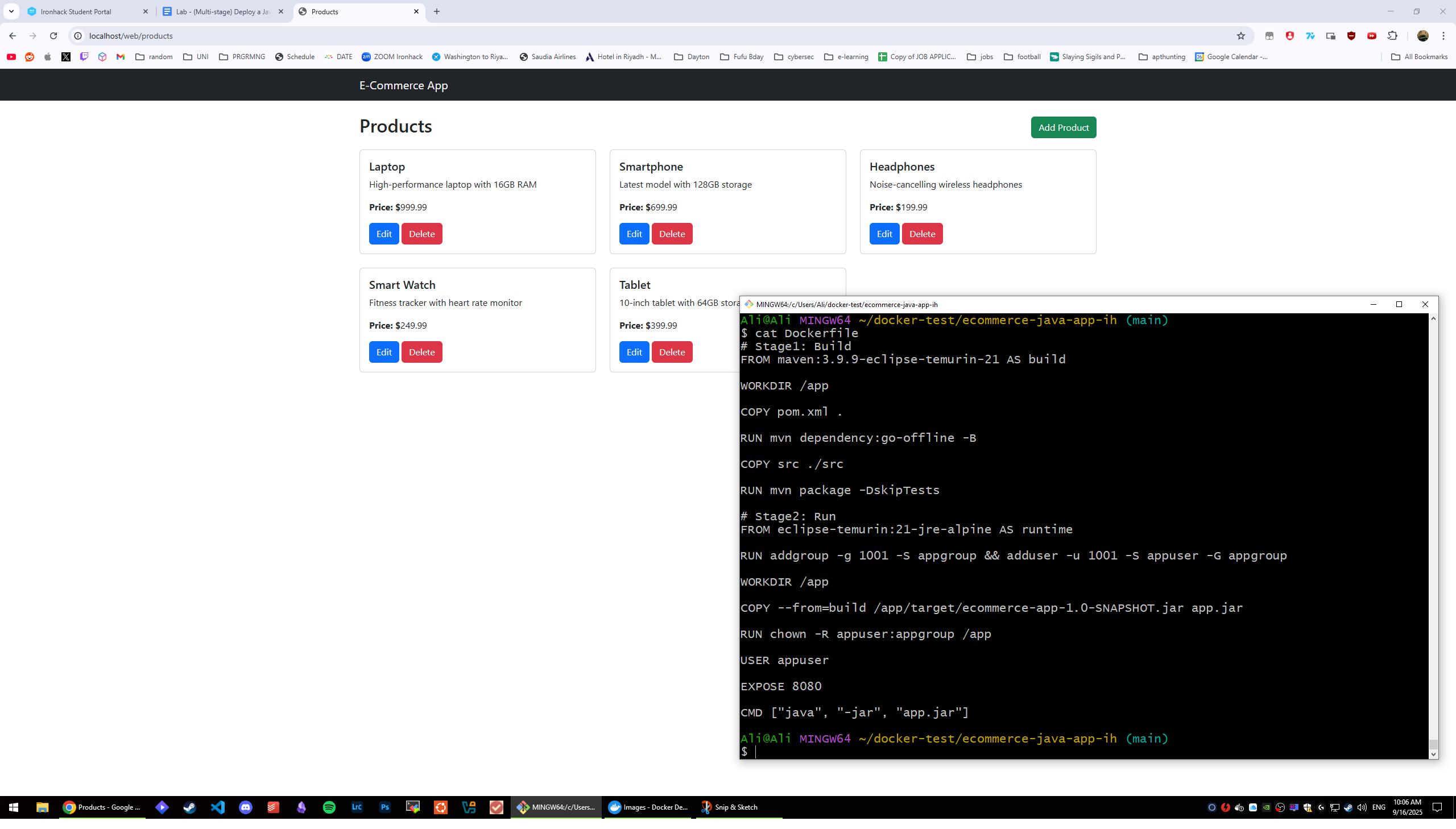
Task: Click the Add Product button
Action: tap(1063, 127)
